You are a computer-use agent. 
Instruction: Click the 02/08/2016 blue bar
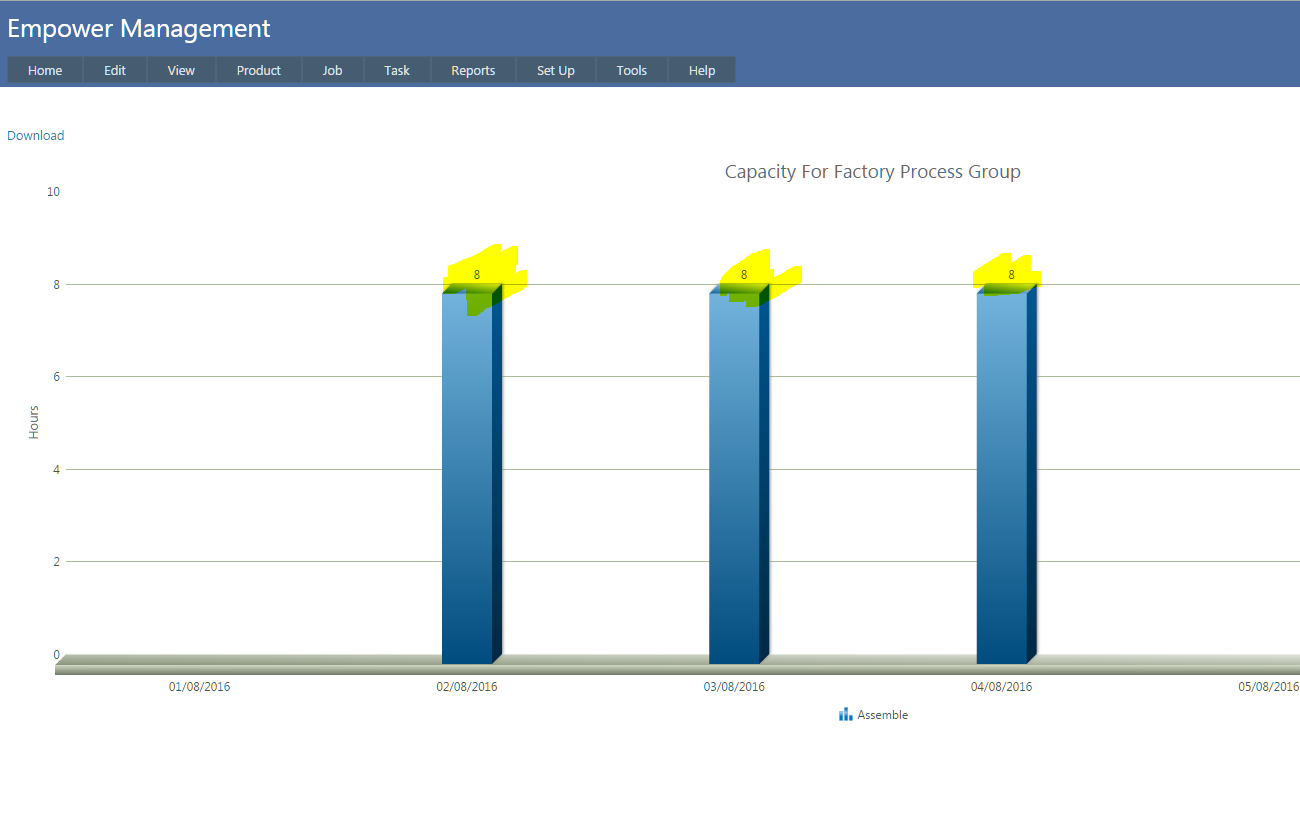click(x=467, y=480)
